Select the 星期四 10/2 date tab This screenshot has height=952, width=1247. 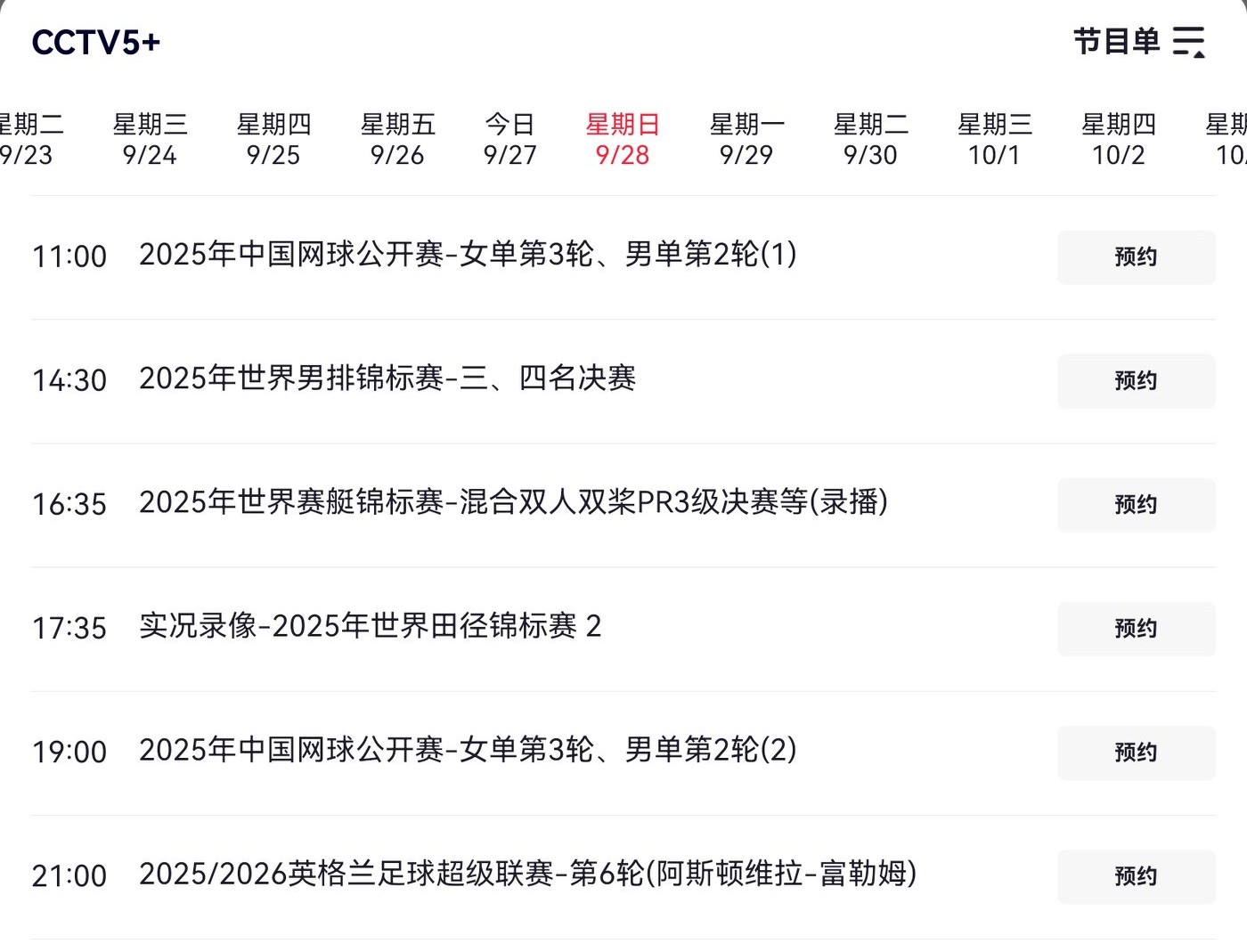click(1118, 139)
